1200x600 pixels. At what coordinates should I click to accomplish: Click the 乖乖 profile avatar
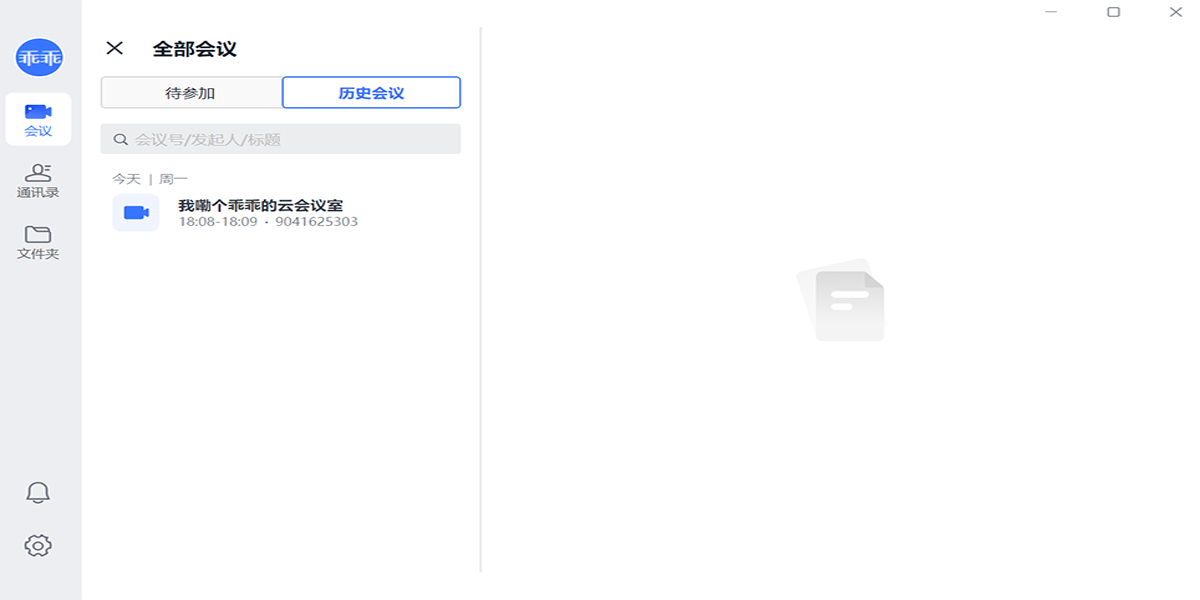(x=39, y=58)
